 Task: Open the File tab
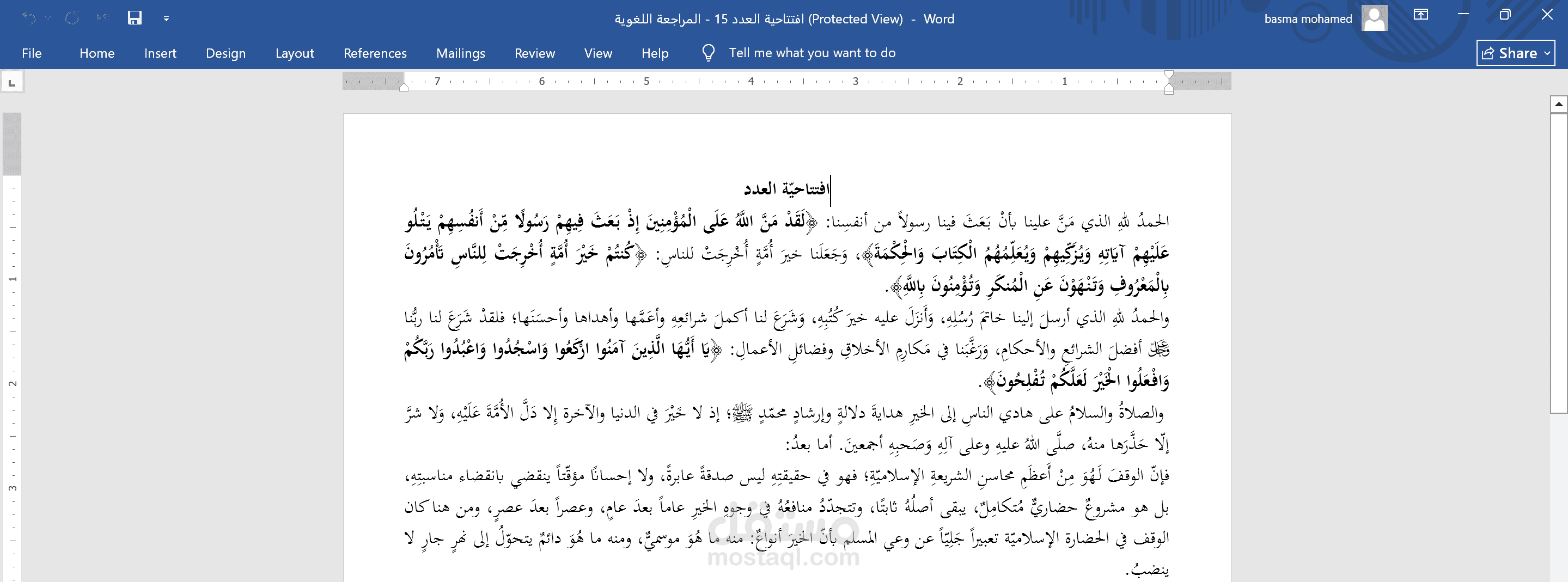(x=32, y=53)
